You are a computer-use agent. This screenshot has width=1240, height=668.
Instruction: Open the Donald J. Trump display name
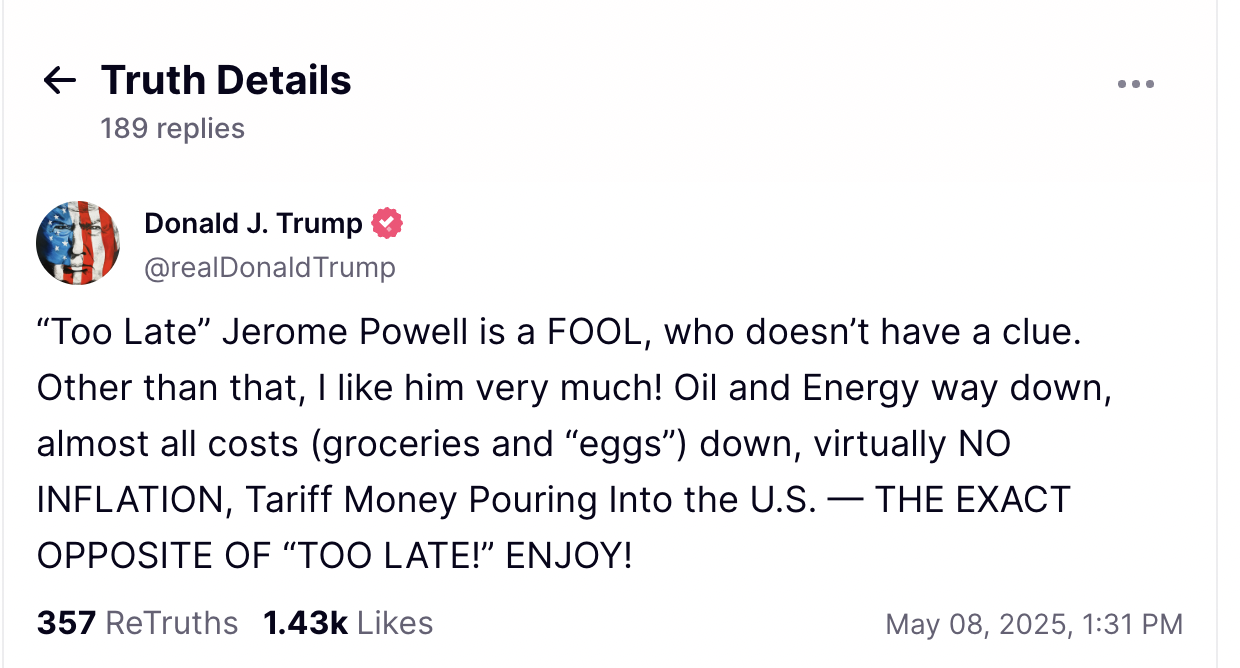pyautogui.click(x=253, y=223)
